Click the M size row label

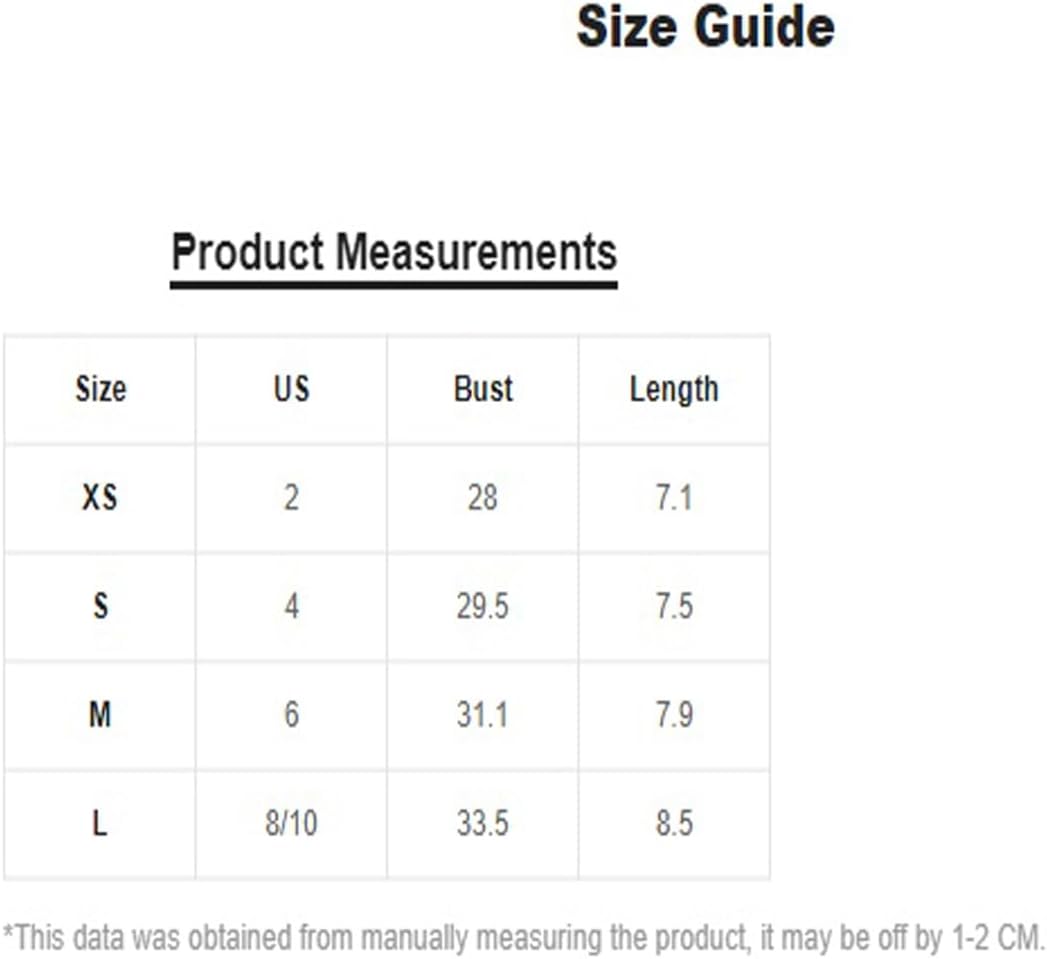click(100, 715)
